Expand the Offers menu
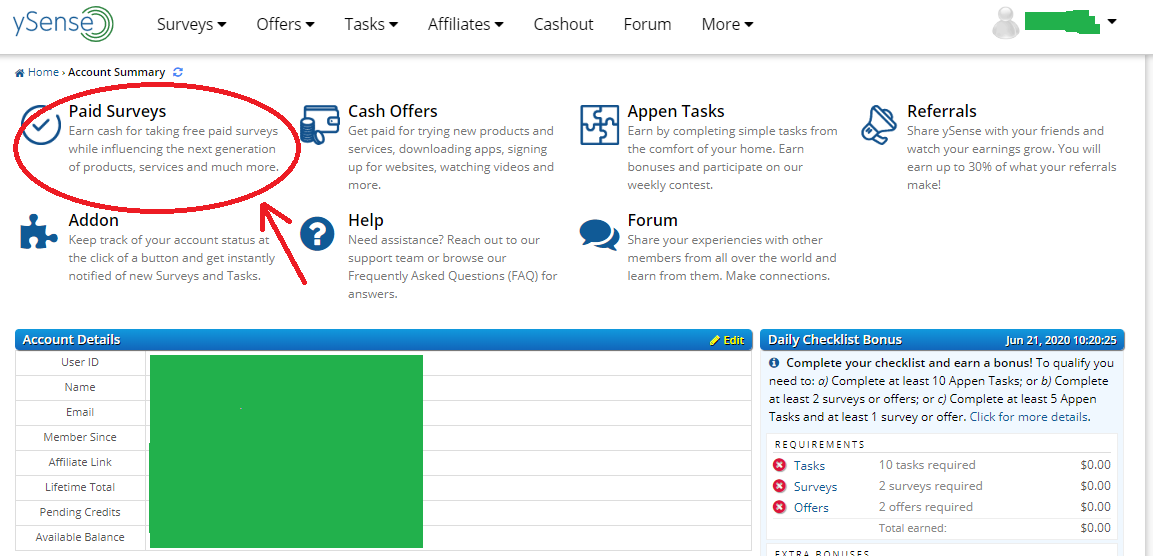This screenshot has height=556, width=1153. pyautogui.click(x=285, y=24)
